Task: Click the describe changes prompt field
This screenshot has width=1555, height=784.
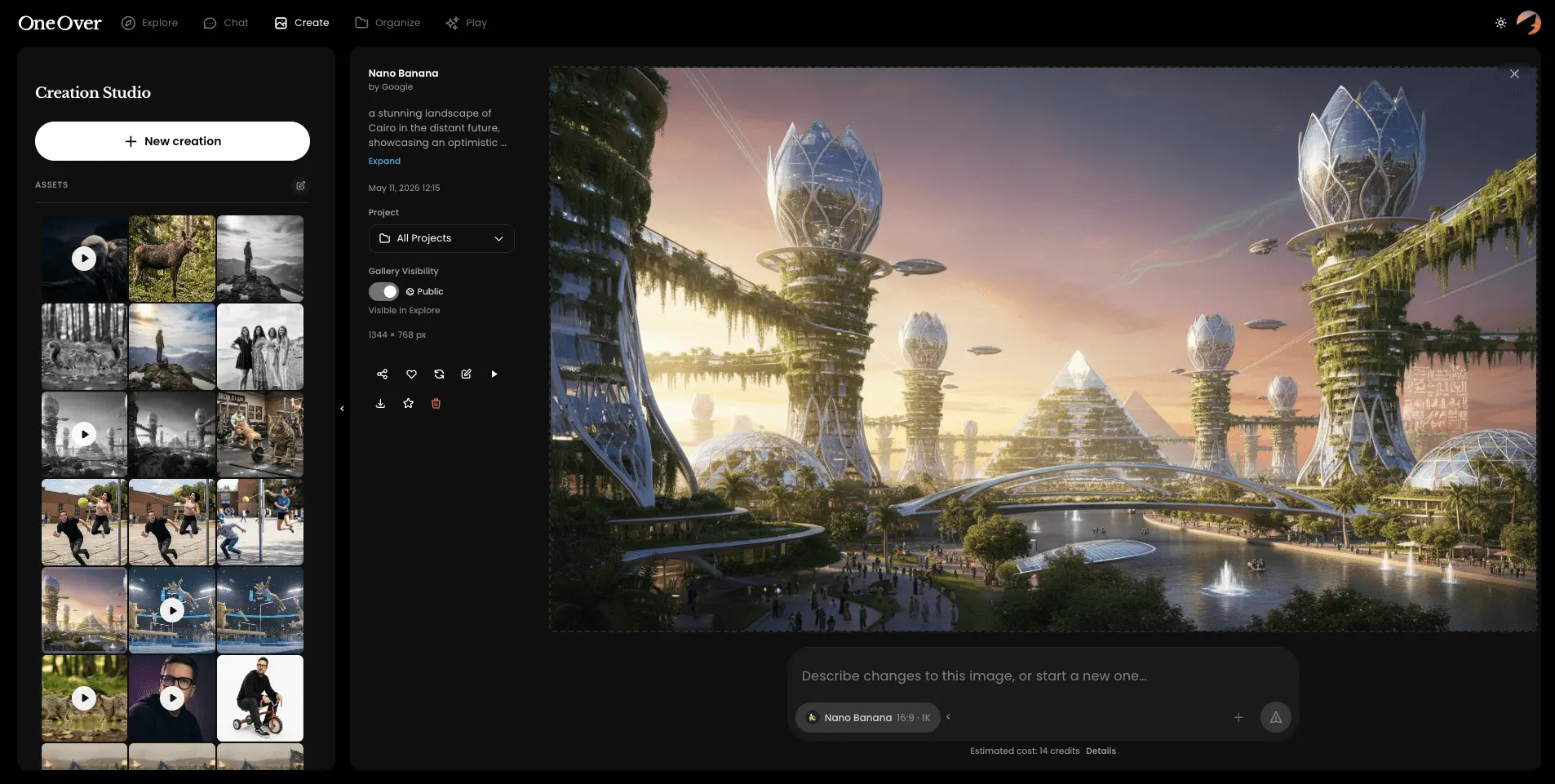Action: (x=1043, y=676)
